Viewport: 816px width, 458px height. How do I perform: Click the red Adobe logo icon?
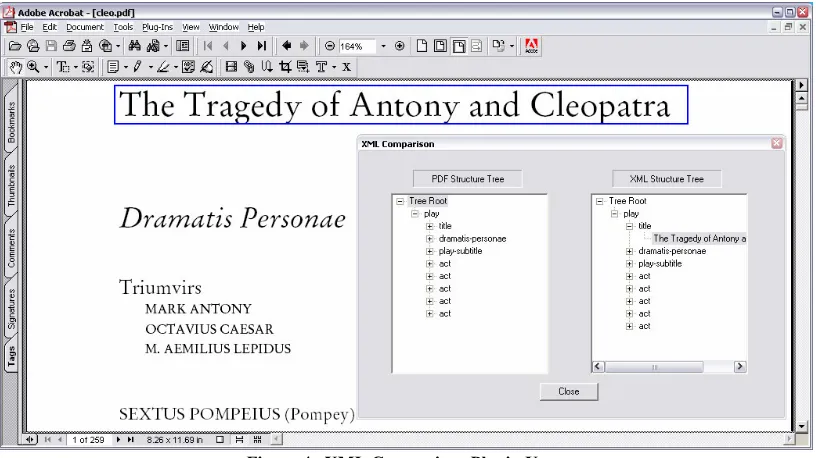tap(531, 46)
